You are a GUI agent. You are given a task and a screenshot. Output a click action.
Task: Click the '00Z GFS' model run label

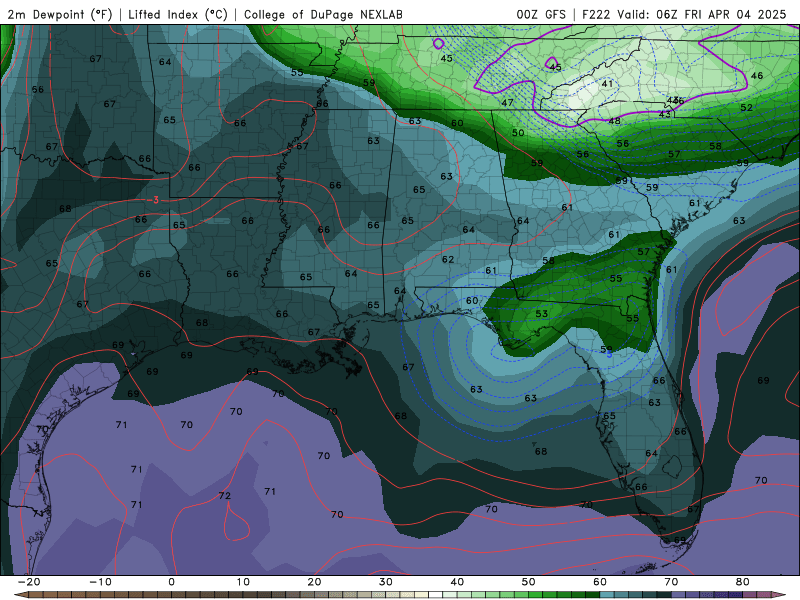pos(541,15)
